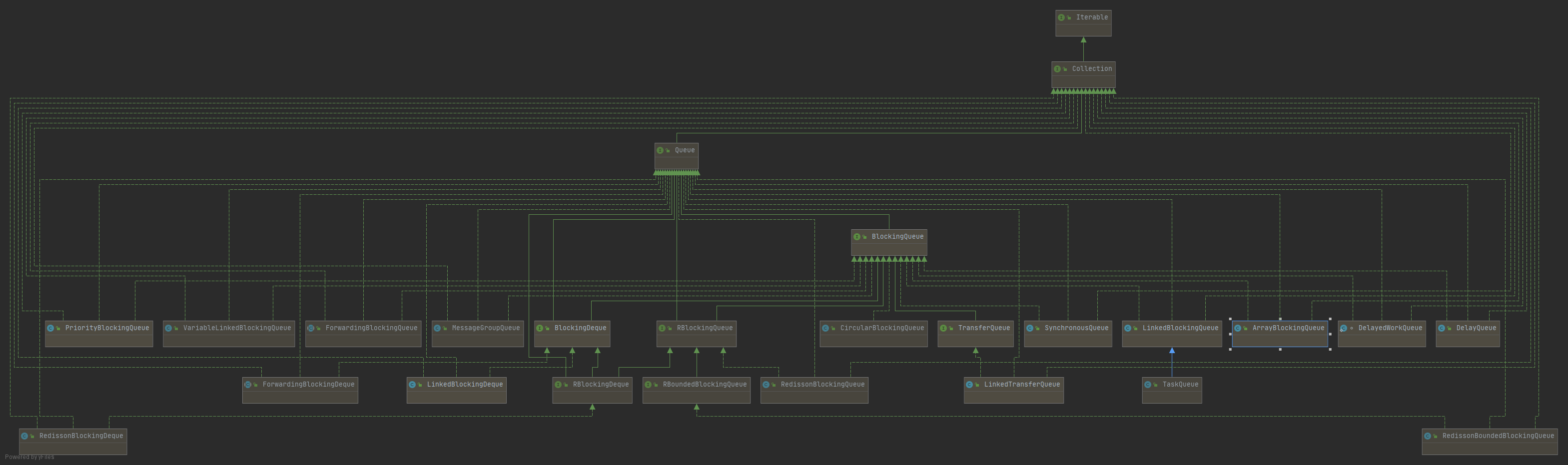The width and height of the screenshot is (1568, 465).
Task: Click the class icon on LinkedBlockingQueue
Action: (x=1127, y=328)
